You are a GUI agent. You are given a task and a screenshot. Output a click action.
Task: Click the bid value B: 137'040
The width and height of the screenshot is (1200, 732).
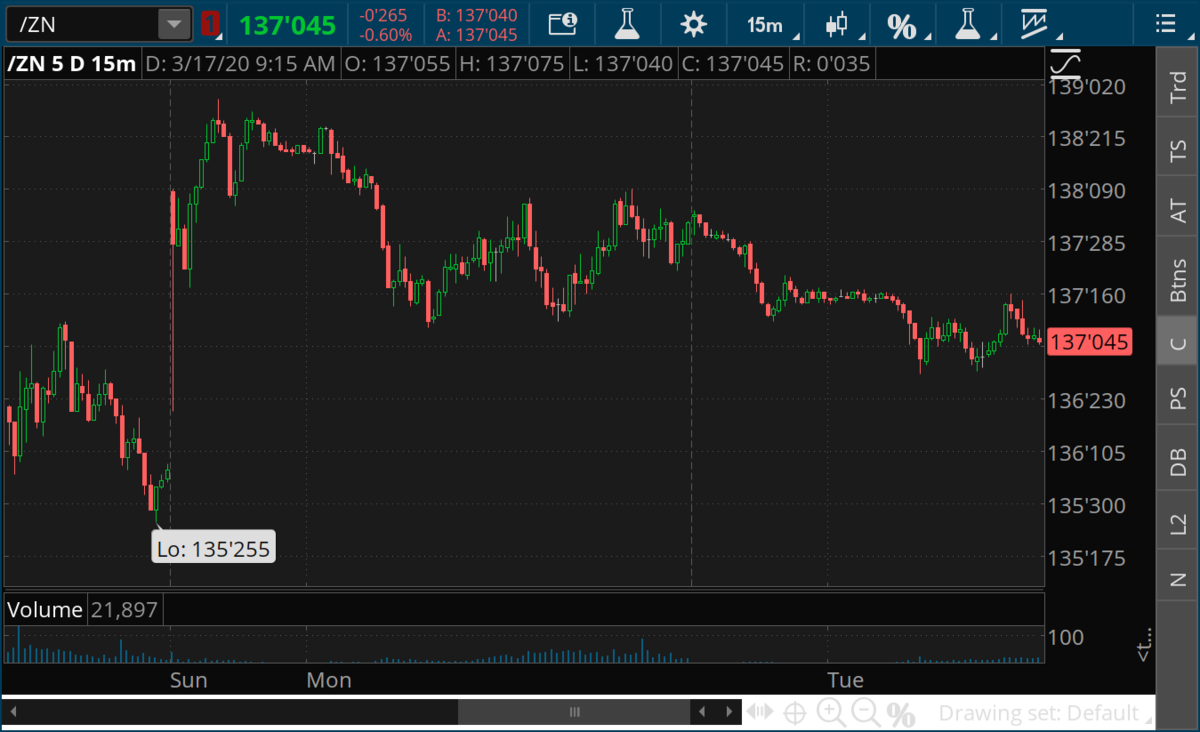[477, 15]
